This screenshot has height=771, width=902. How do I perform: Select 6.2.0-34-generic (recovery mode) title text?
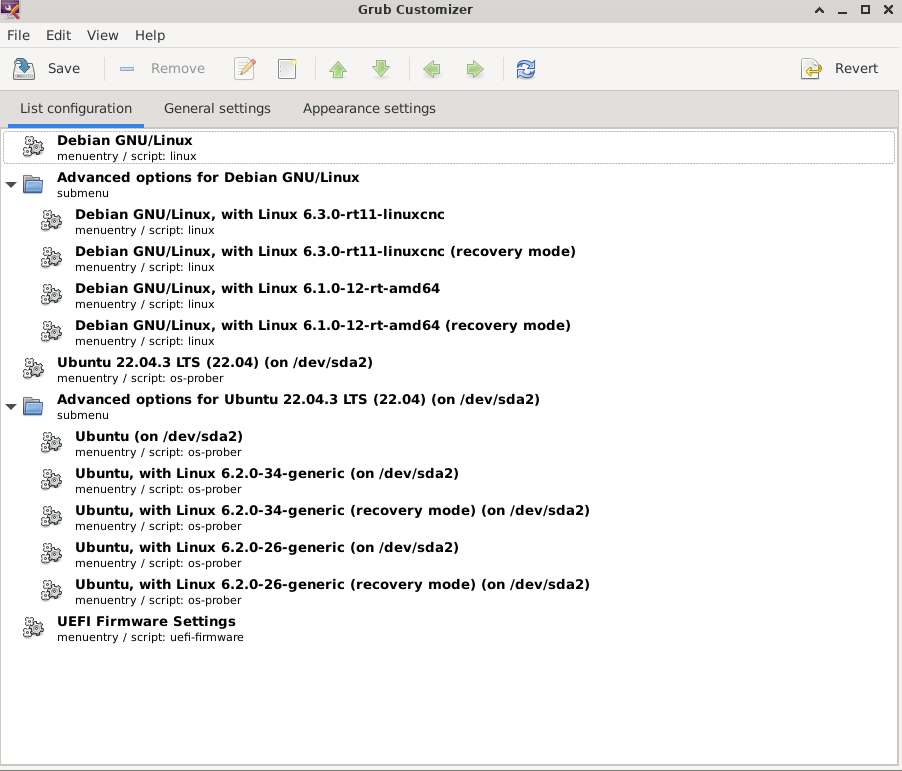tap(332, 510)
